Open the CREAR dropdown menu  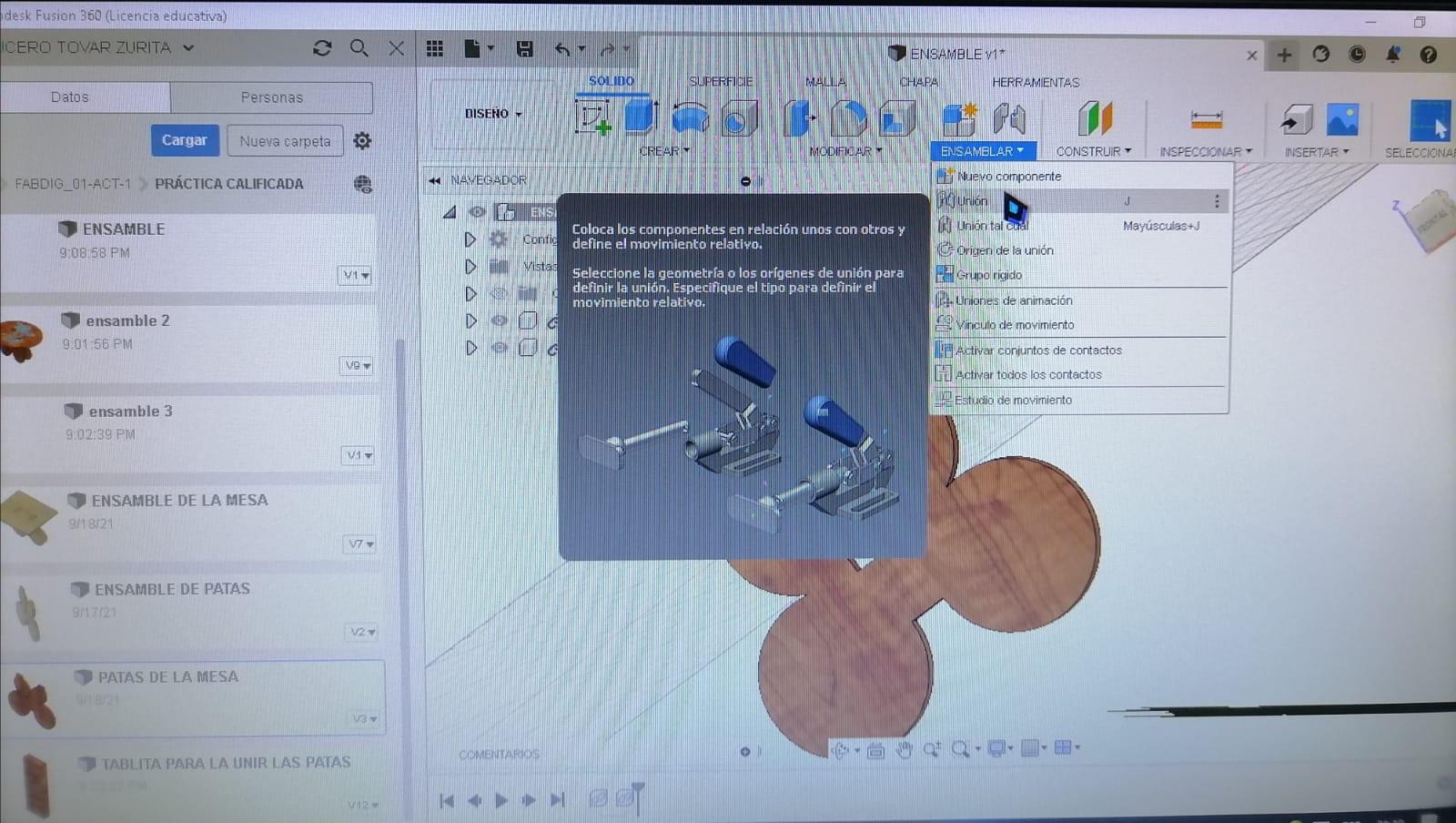[664, 151]
